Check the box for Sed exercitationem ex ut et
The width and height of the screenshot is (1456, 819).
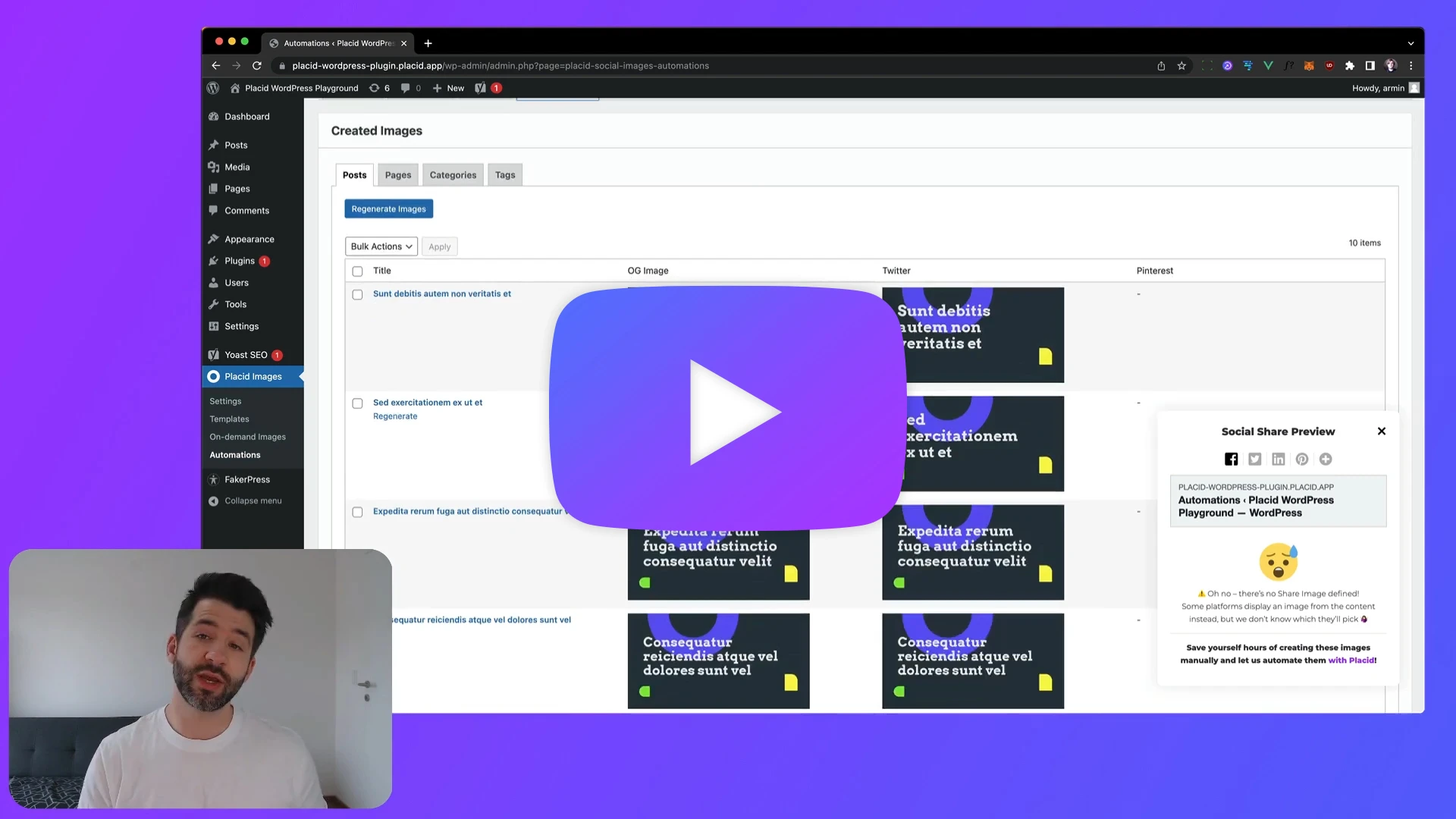[x=357, y=403]
